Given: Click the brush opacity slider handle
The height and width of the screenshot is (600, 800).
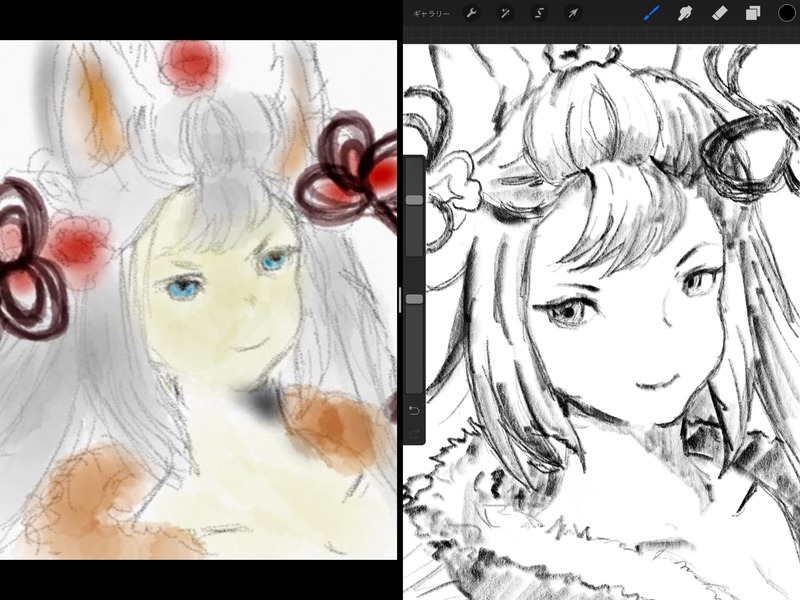Looking at the screenshot, I should (414, 299).
